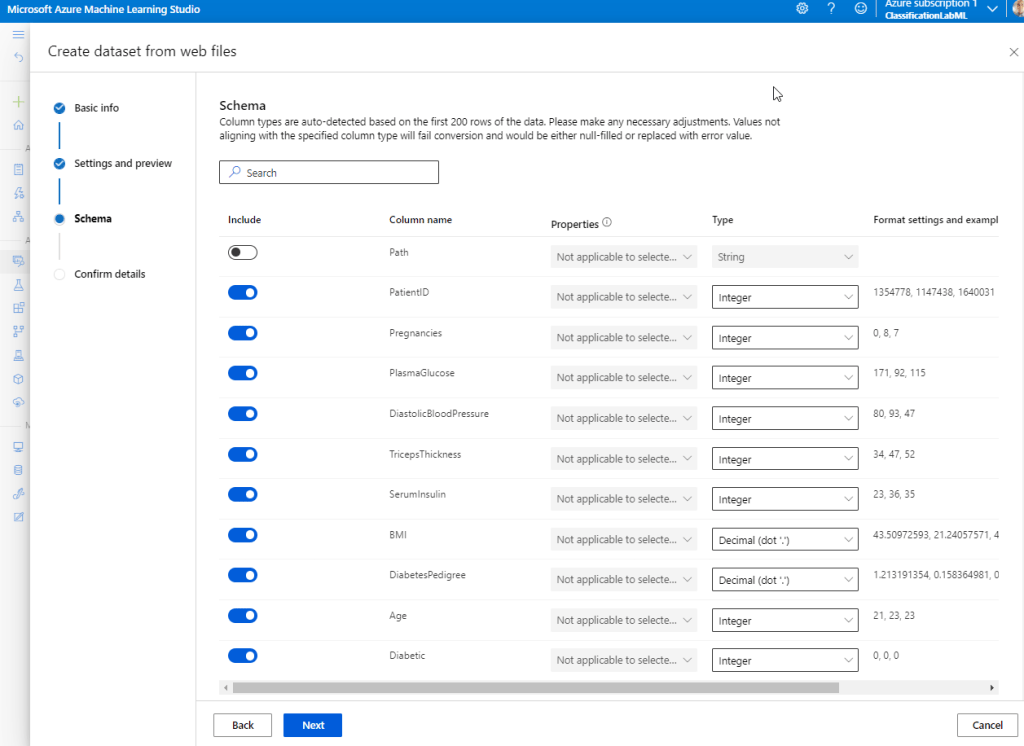Click the hamburger menu icon in the sidebar
The image size is (1024, 746).
[x=18, y=35]
